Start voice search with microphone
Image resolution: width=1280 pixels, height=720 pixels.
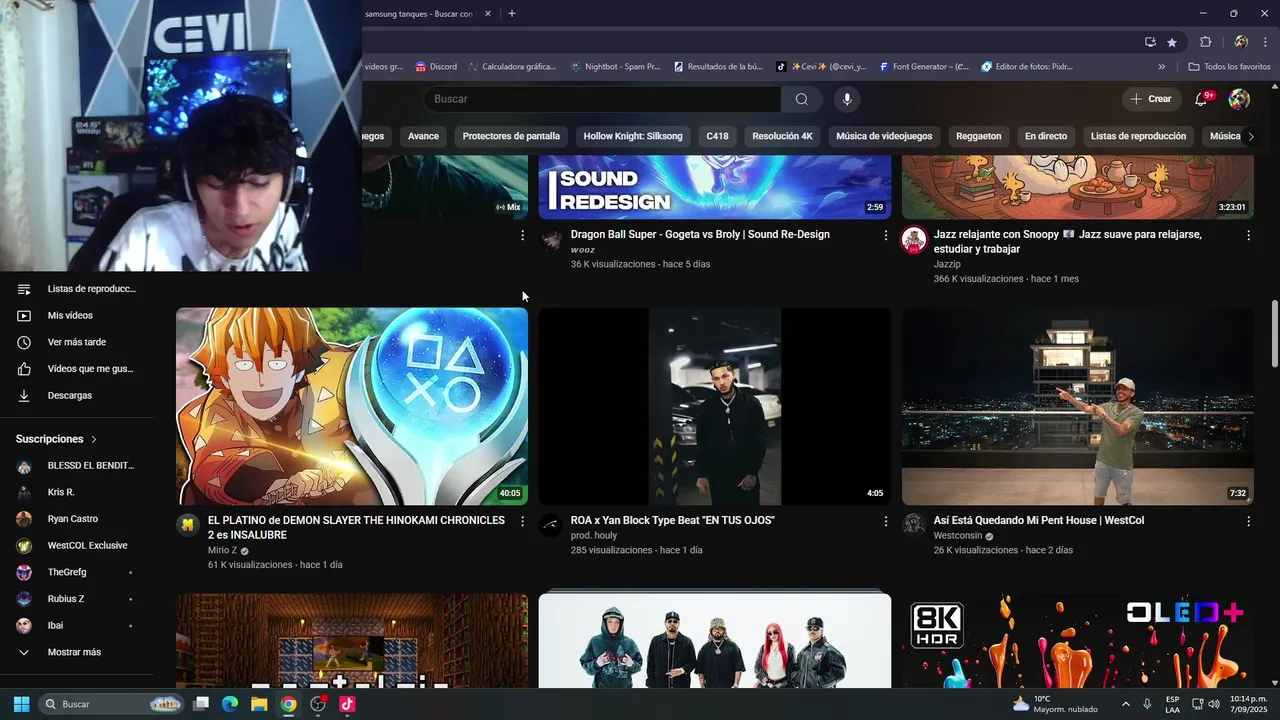[x=847, y=99]
